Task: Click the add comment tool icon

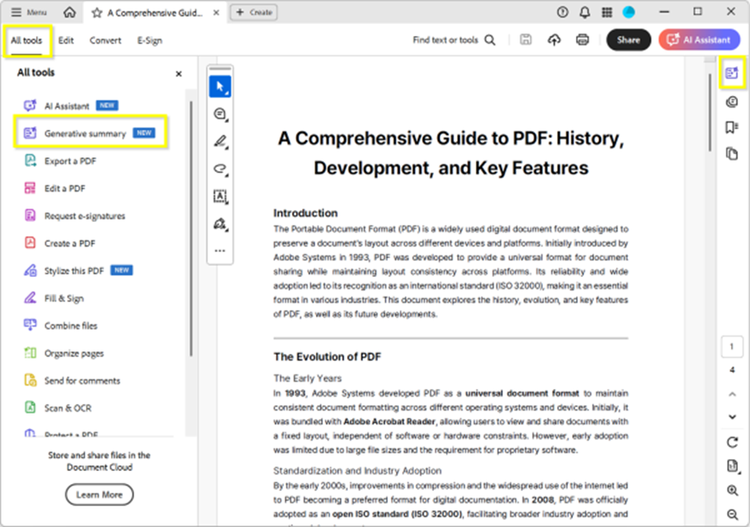Action: tap(220, 114)
